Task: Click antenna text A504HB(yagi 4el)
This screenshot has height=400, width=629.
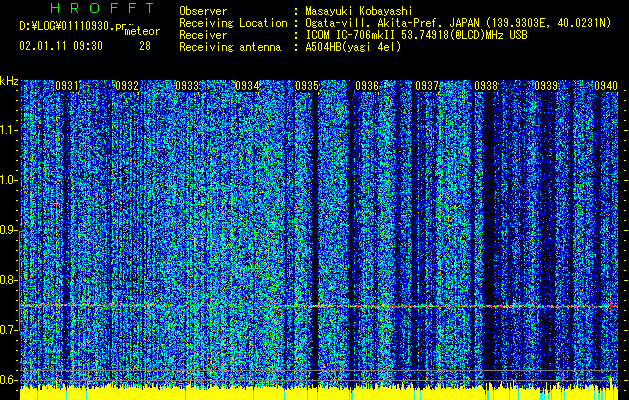Action: click(353, 47)
